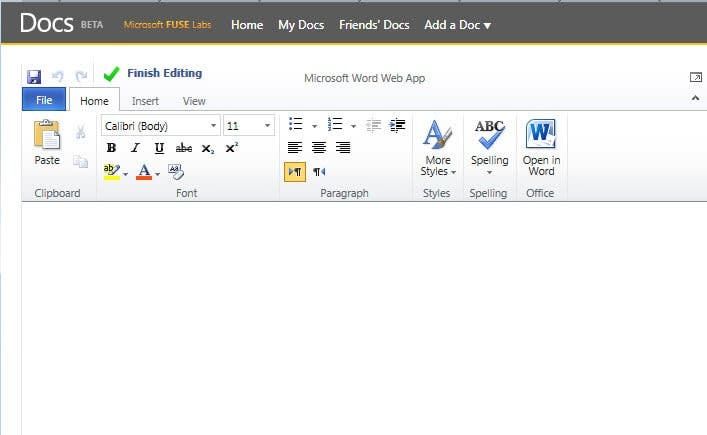Align text left

pyautogui.click(x=295, y=147)
